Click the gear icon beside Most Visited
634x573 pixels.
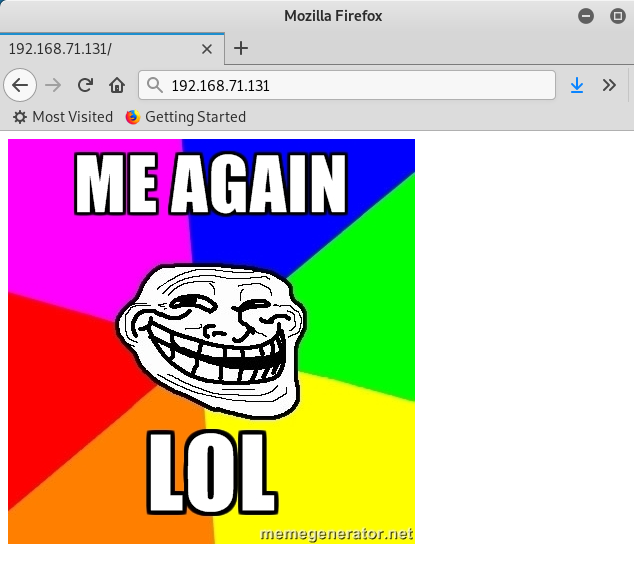pyautogui.click(x=20, y=117)
